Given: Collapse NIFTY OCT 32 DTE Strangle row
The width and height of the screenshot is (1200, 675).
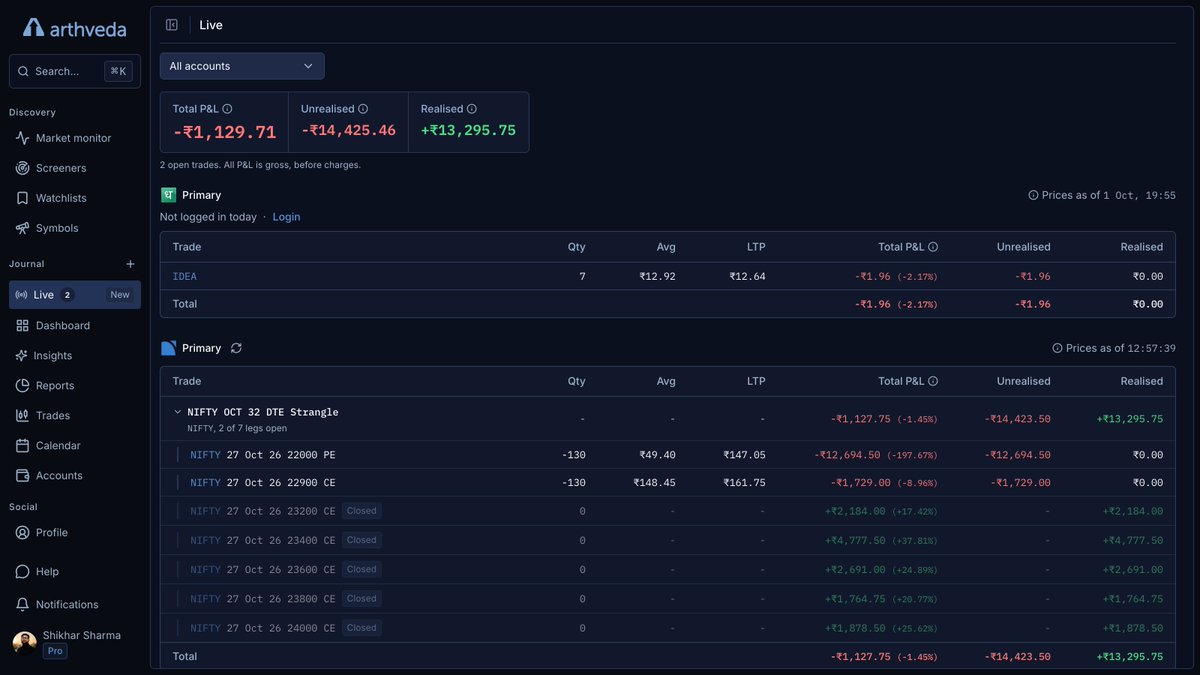Looking at the screenshot, I should click(178, 412).
